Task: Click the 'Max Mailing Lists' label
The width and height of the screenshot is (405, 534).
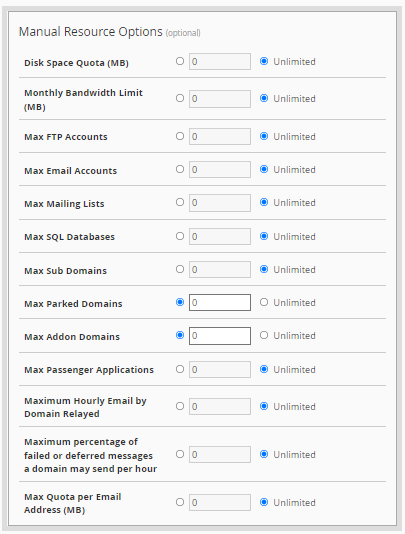Action: 64,204
